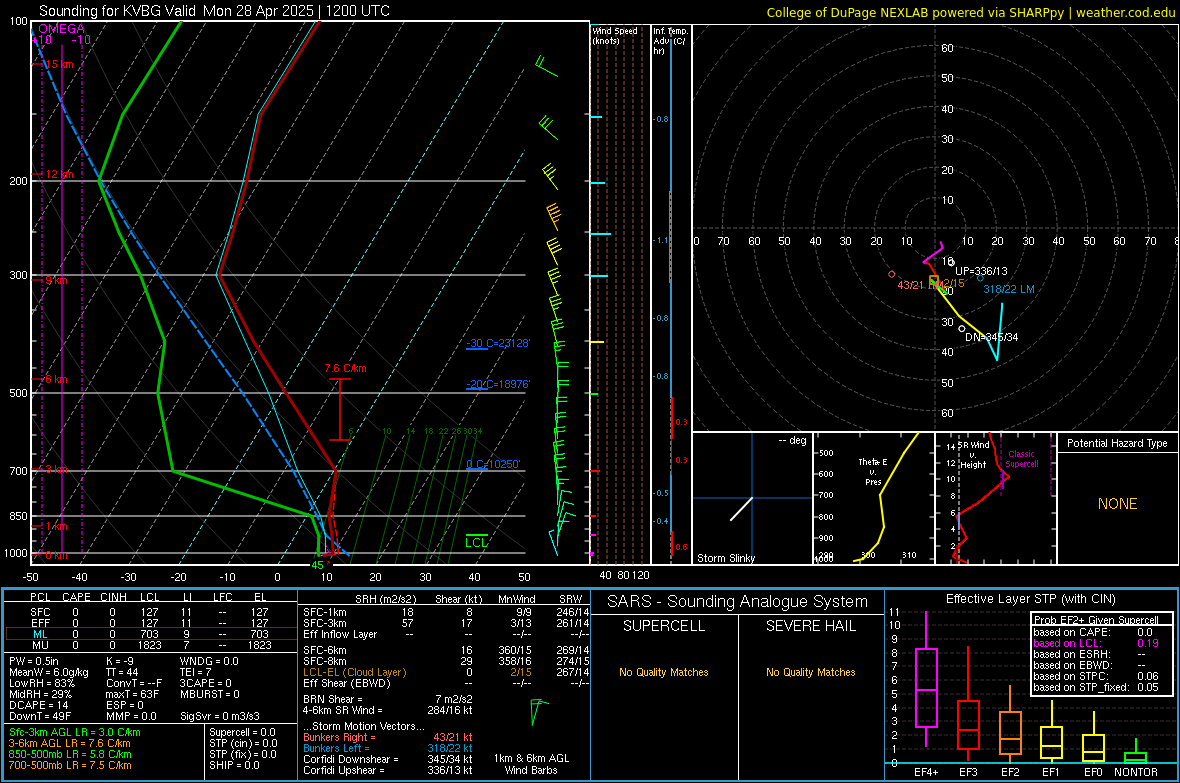Screen dimensions: 1180x783
Task: Select the EFF parcel row
Action: click(149, 623)
